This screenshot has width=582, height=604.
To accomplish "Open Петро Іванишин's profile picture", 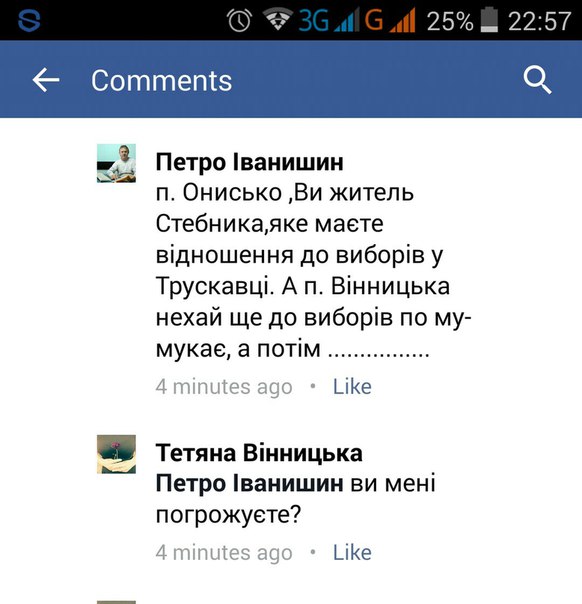I will (x=116, y=163).
